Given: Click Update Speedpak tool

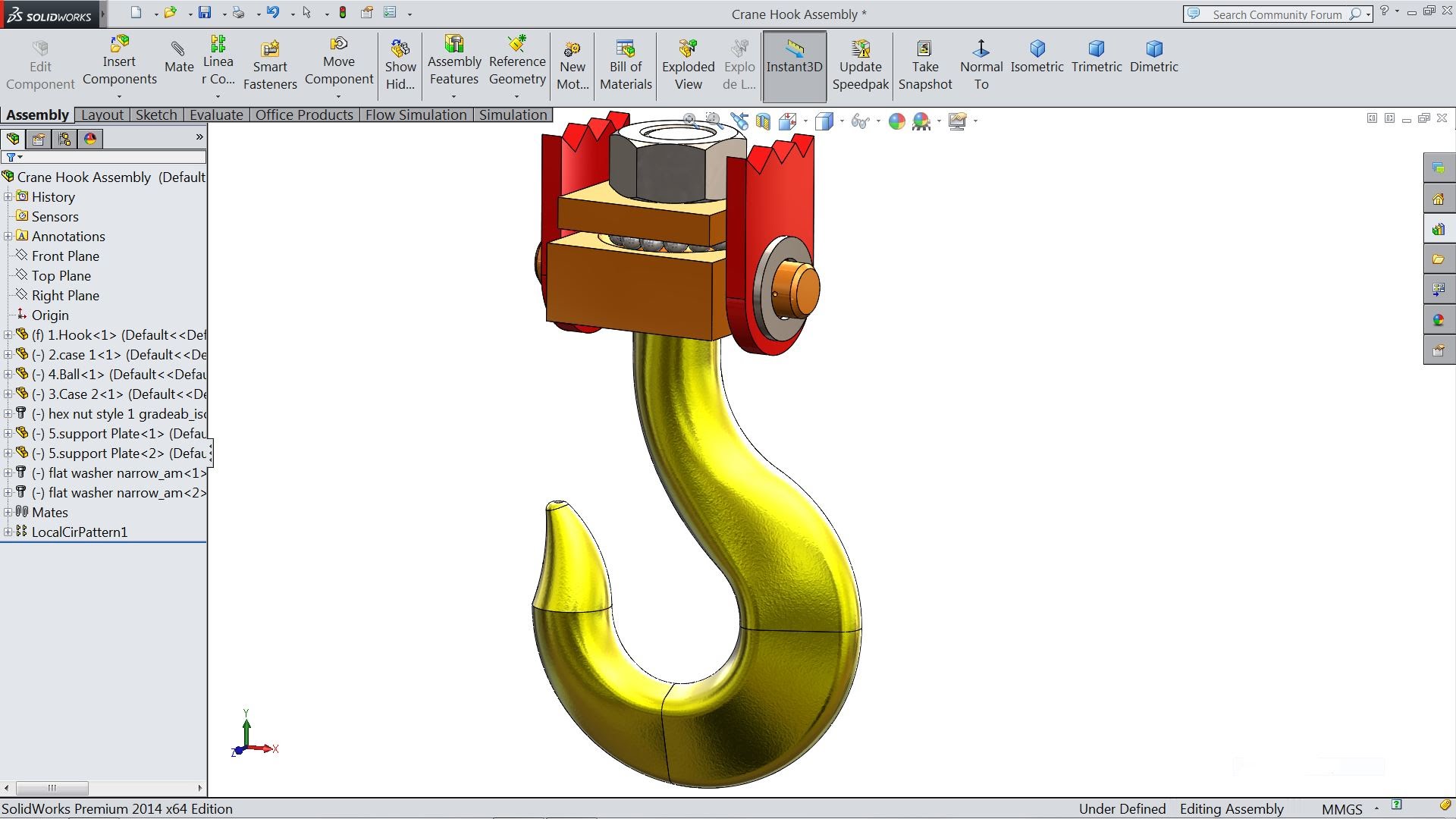Looking at the screenshot, I should (861, 66).
